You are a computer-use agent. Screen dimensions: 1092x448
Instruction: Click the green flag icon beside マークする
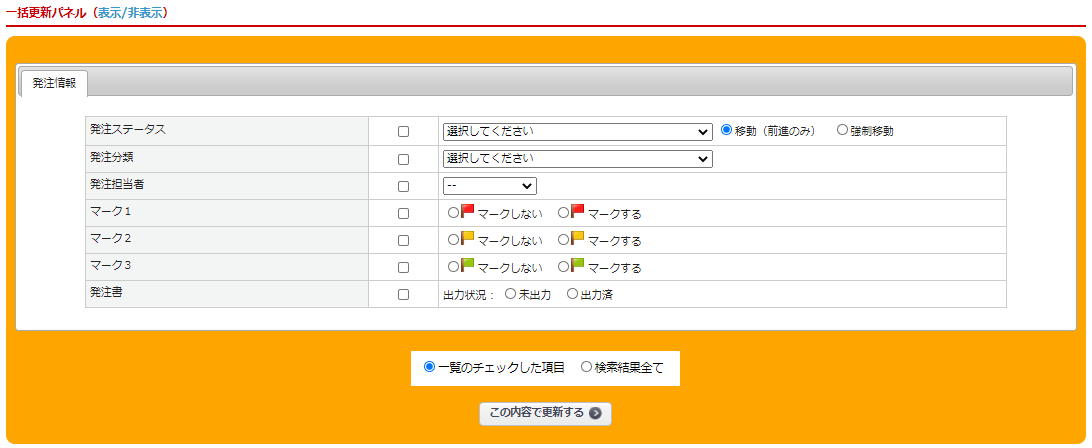click(577, 265)
